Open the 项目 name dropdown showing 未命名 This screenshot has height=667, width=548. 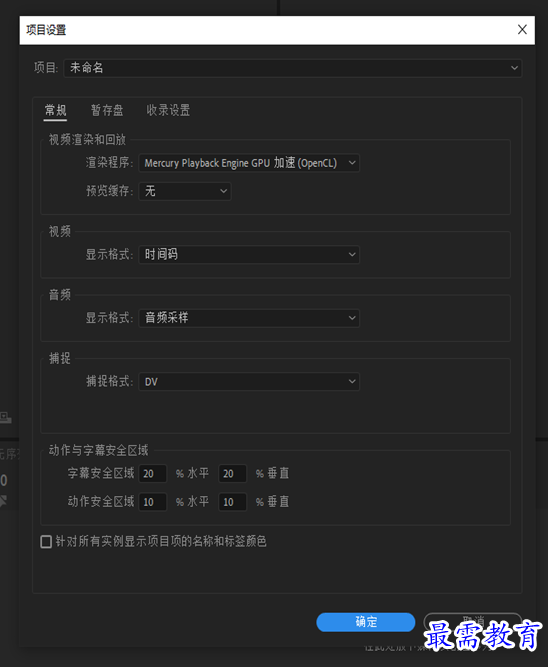pyautogui.click(x=293, y=68)
